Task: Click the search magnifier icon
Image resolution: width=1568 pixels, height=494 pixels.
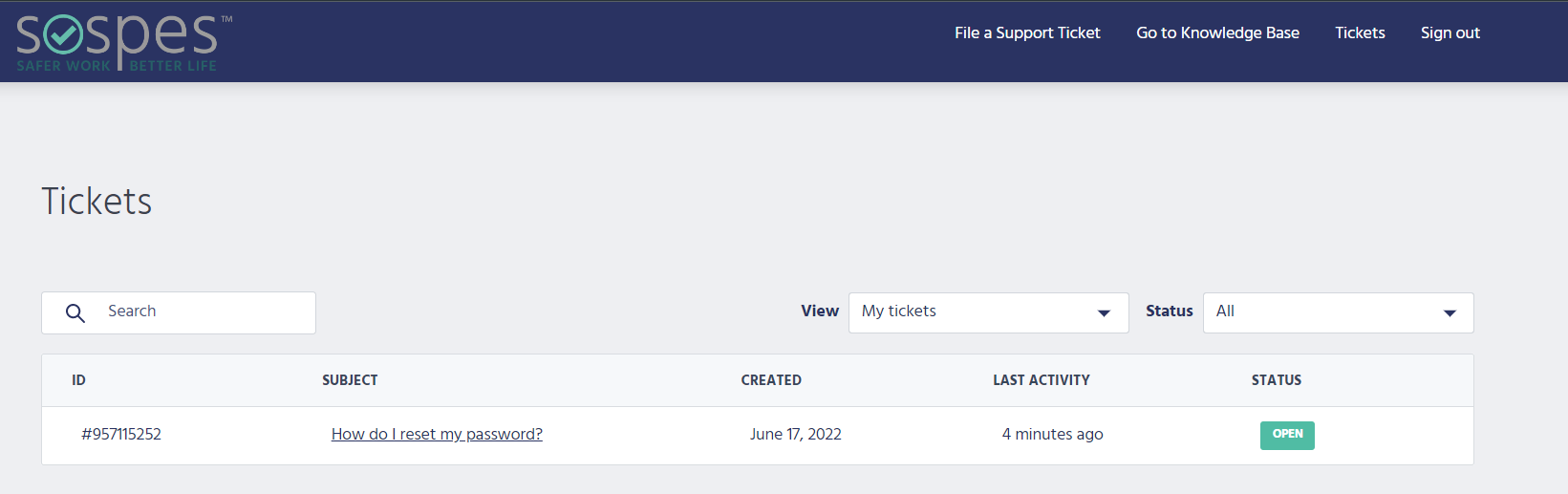Action: 75,312
